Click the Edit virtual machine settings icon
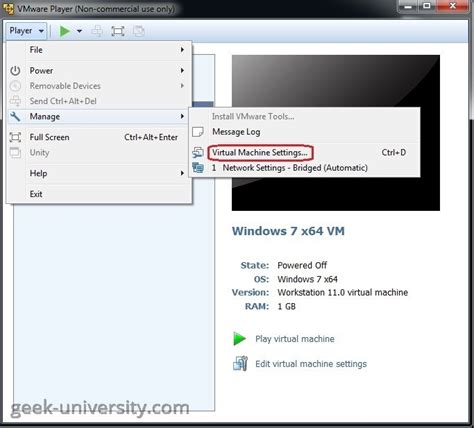 [240, 363]
